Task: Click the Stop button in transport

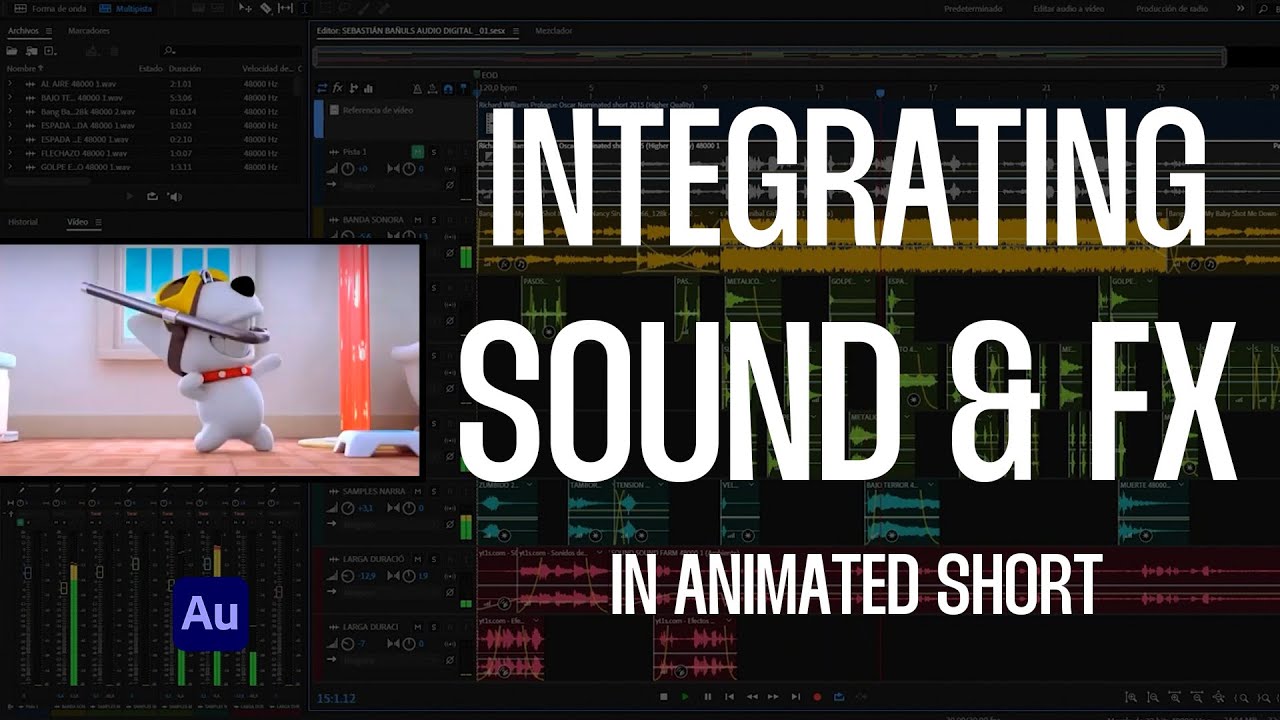Action: click(663, 697)
